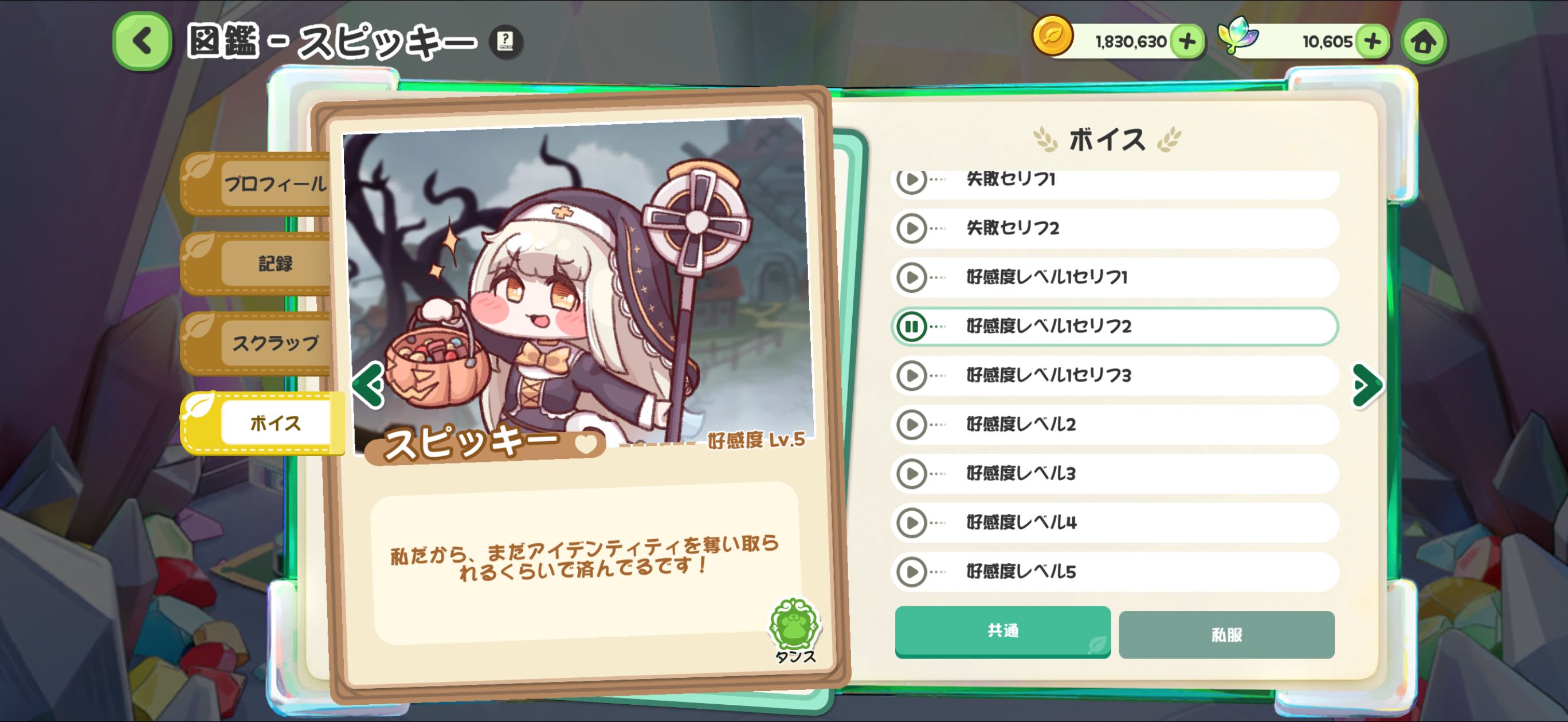Pause the playing 好感度レベル1セリフ2 voice
The width and height of the screenshot is (1568, 722).
point(911,327)
